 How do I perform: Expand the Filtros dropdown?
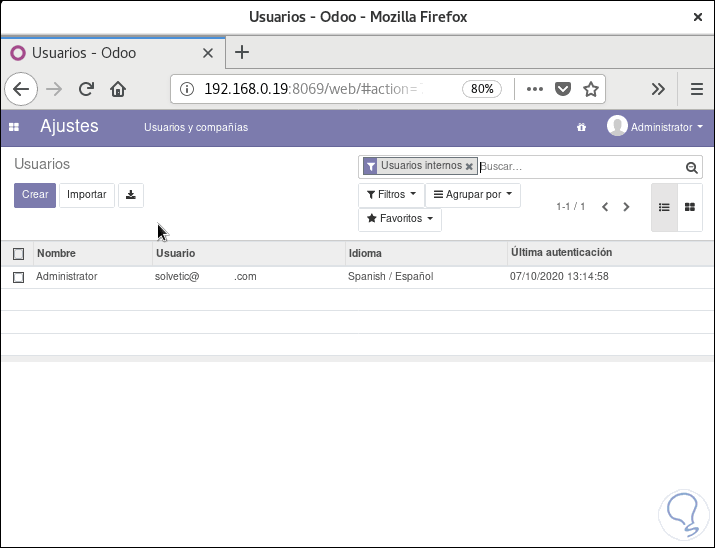pos(391,195)
